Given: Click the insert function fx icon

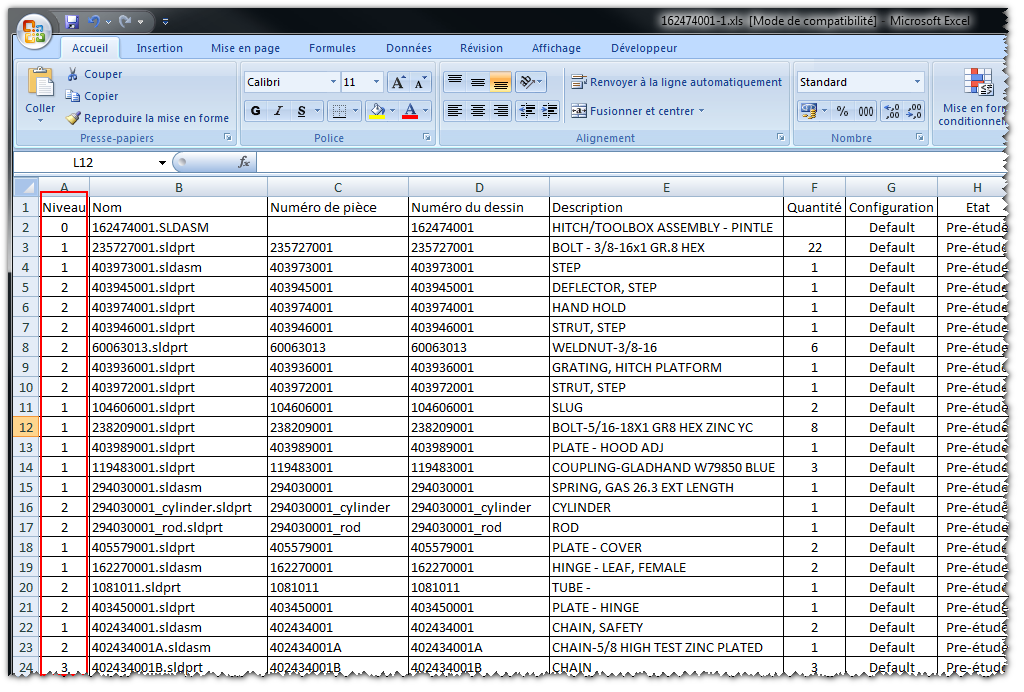Looking at the screenshot, I should point(244,162).
